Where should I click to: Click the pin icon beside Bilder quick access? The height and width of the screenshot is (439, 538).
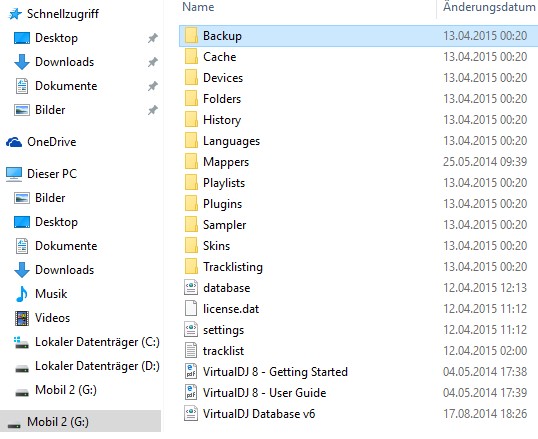[153, 110]
